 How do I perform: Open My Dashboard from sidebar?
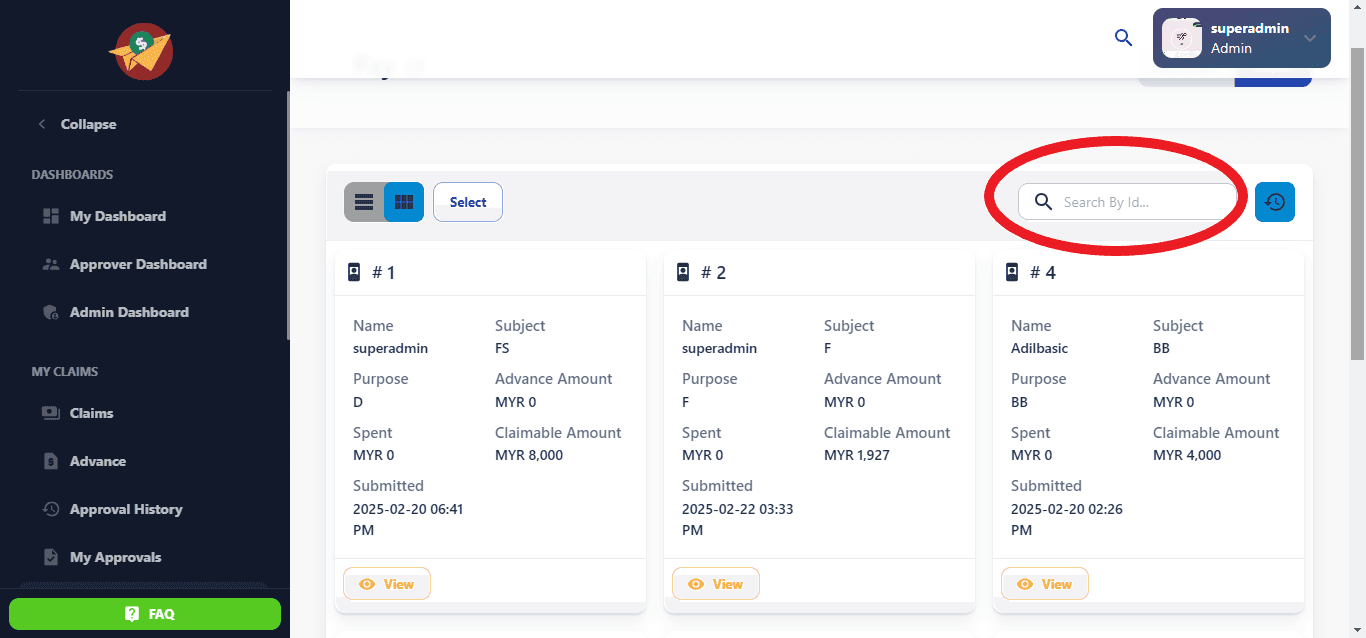coord(117,216)
